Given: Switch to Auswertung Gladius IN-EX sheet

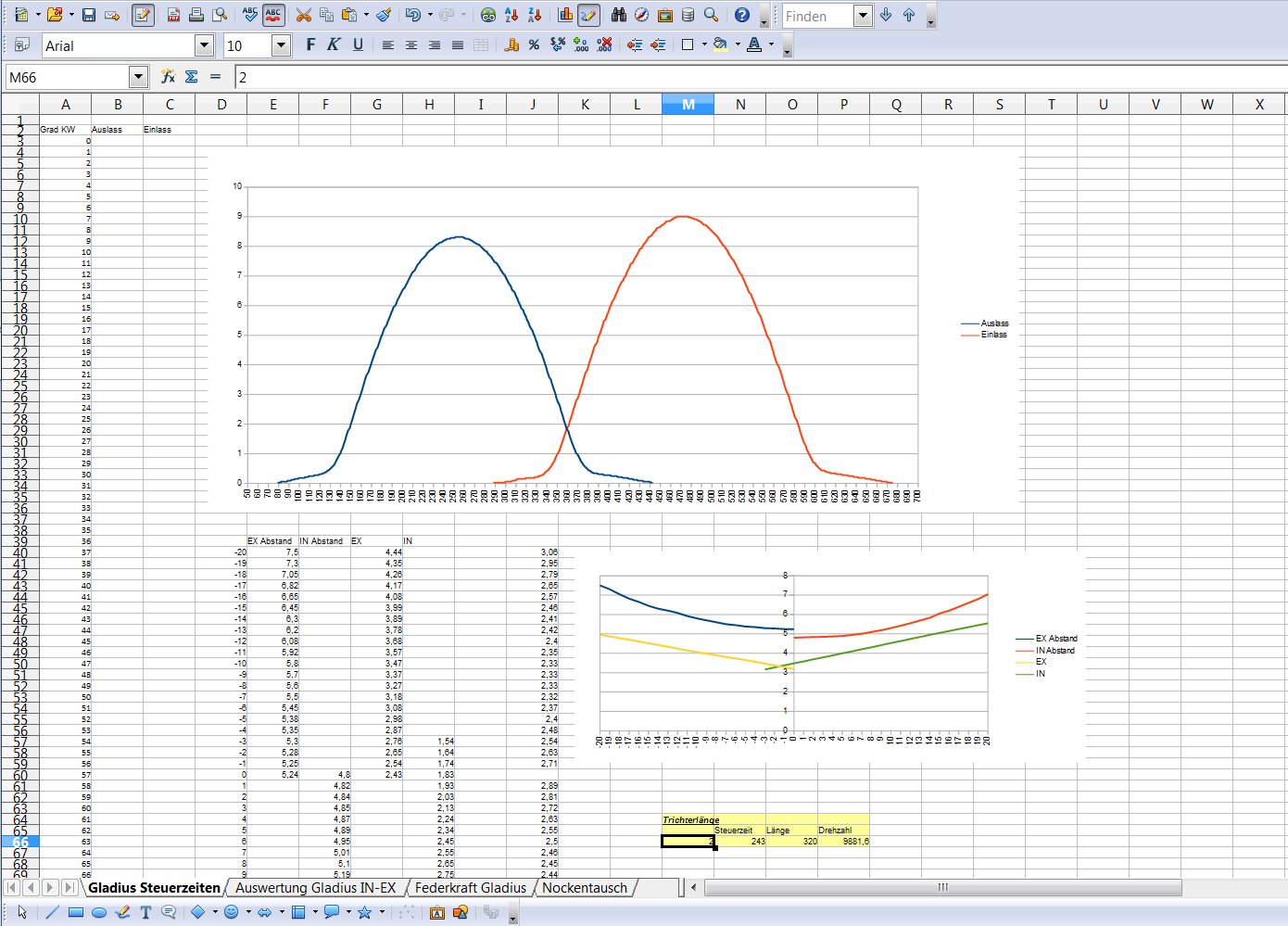Looking at the screenshot, I should 315,888.
